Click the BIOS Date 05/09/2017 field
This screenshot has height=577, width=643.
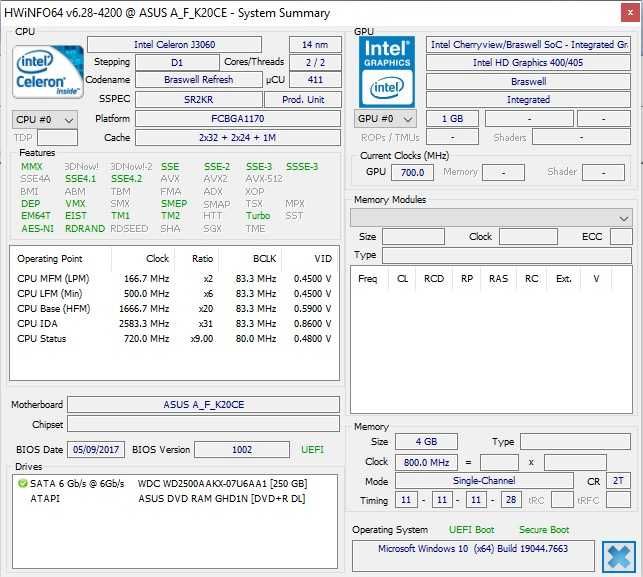[x=96, y=450]
